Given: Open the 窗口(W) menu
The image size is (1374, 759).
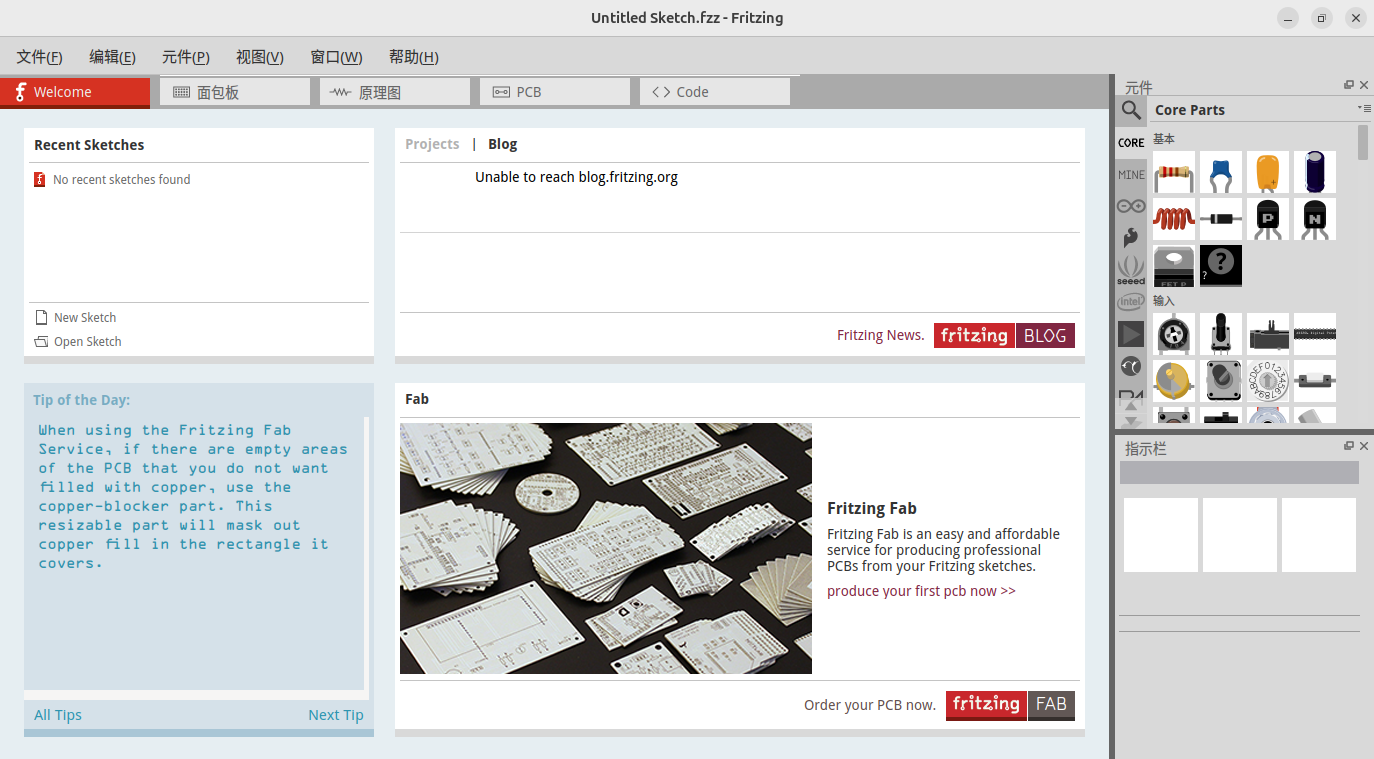Looking at the screenshot, I should [x=336, y=57].
